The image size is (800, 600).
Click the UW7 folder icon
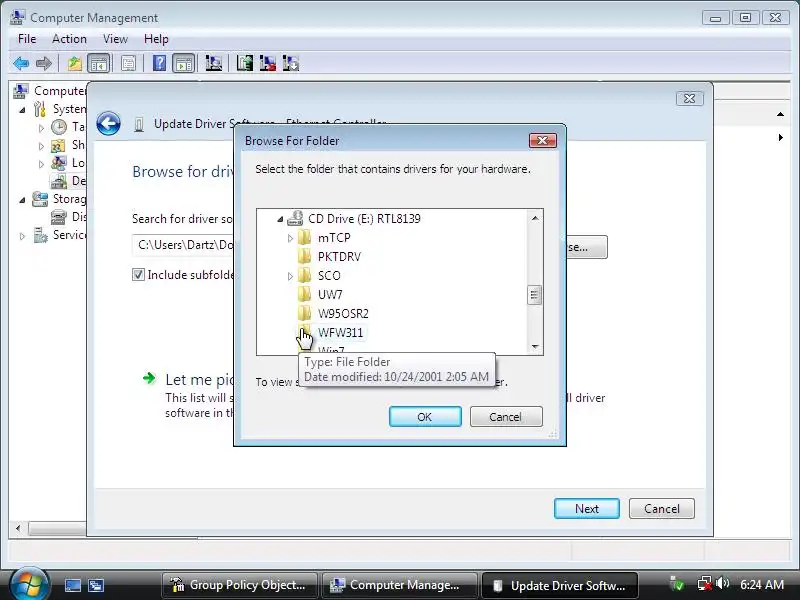click(305, 294)
